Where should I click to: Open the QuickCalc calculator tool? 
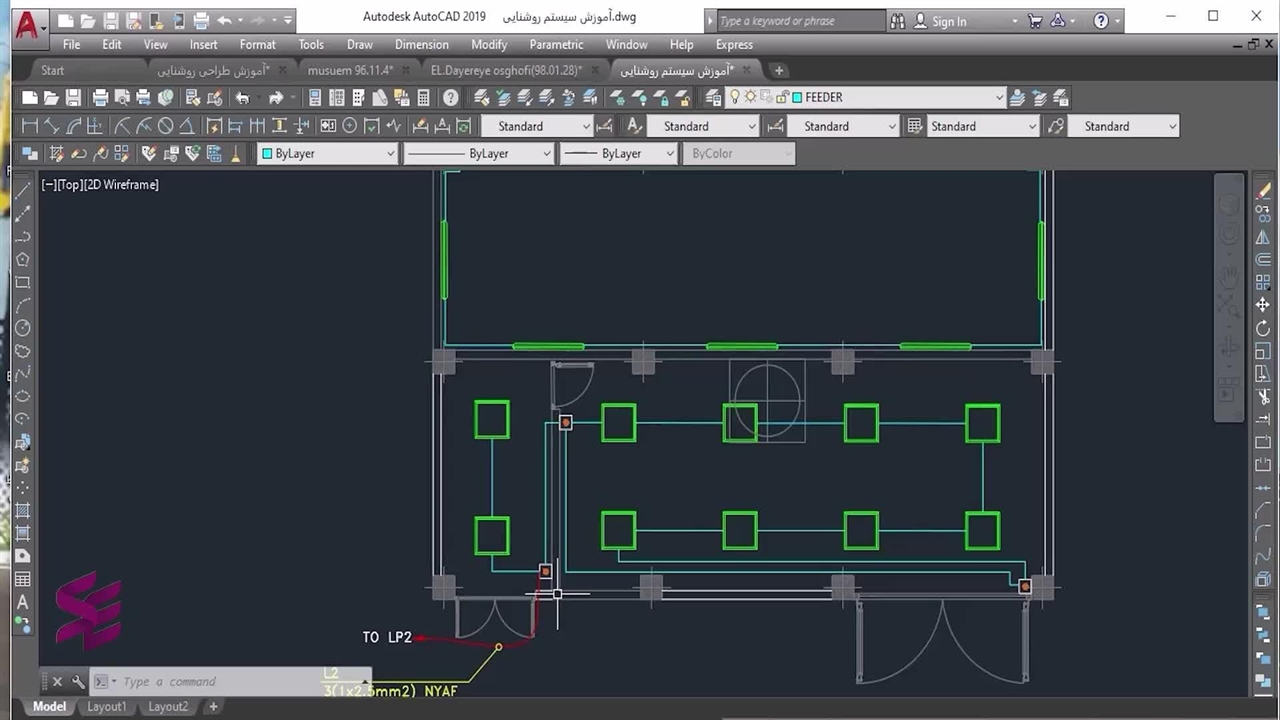pos(423,98)
